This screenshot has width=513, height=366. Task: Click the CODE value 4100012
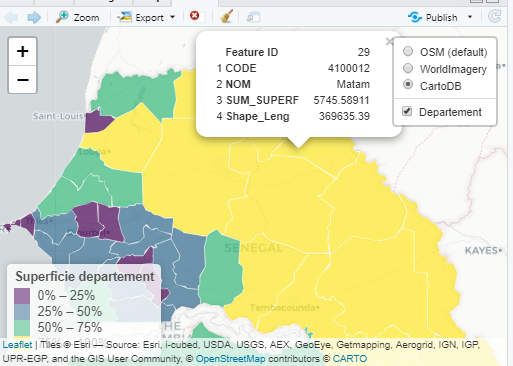[x=349, y=68]
